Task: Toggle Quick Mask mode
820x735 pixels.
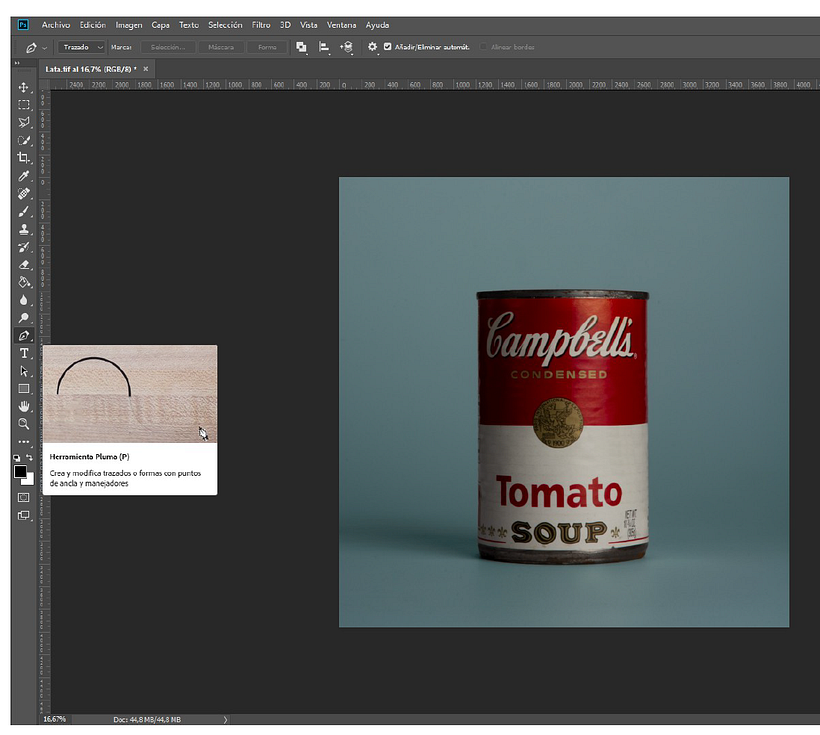Action: [x=24, y=497]
